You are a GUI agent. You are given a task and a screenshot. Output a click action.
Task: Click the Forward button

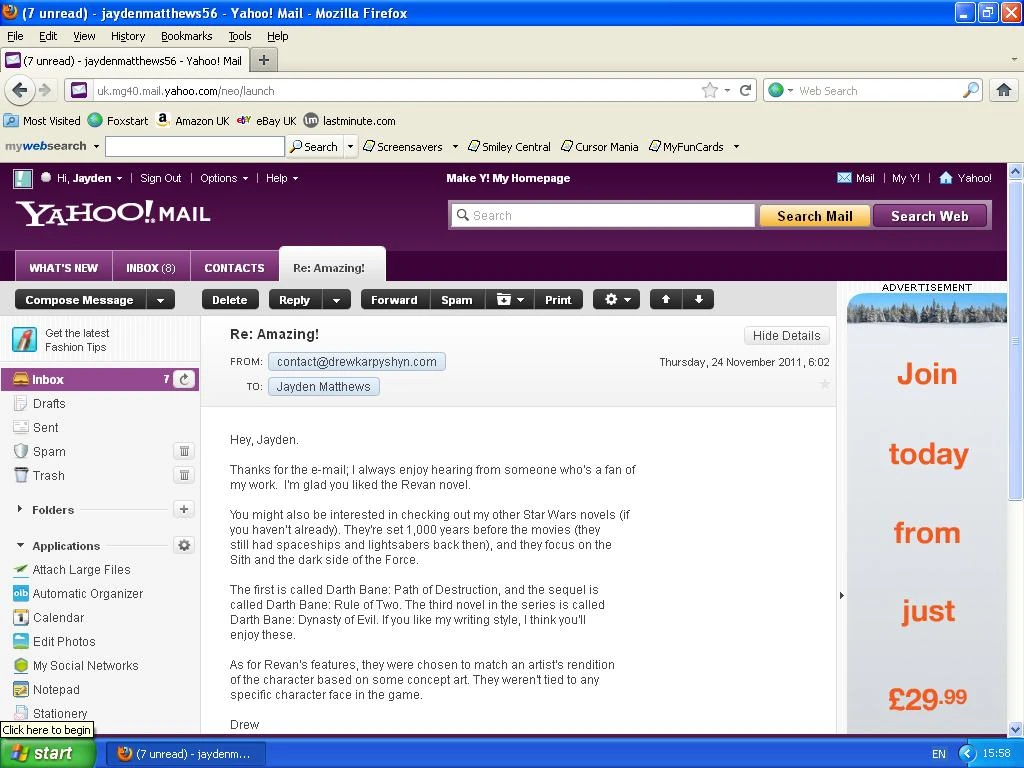tap(394, 300)
